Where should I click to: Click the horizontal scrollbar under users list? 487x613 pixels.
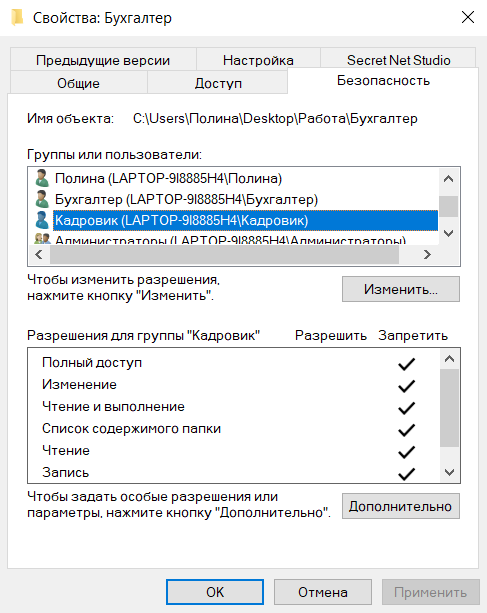(224, 255)
